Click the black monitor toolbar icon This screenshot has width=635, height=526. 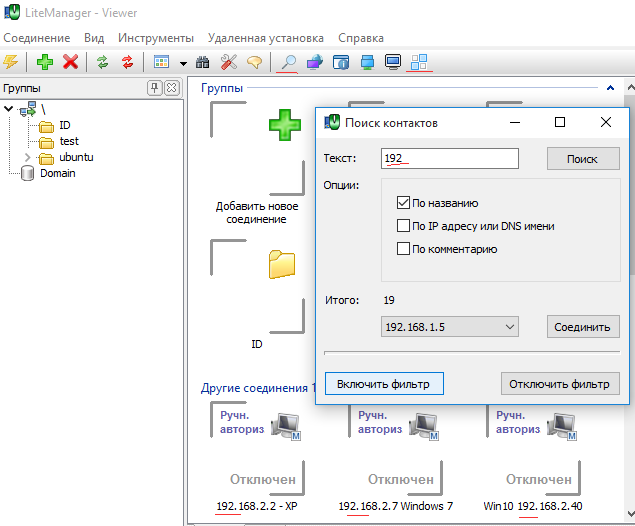[x=393, y=62]
